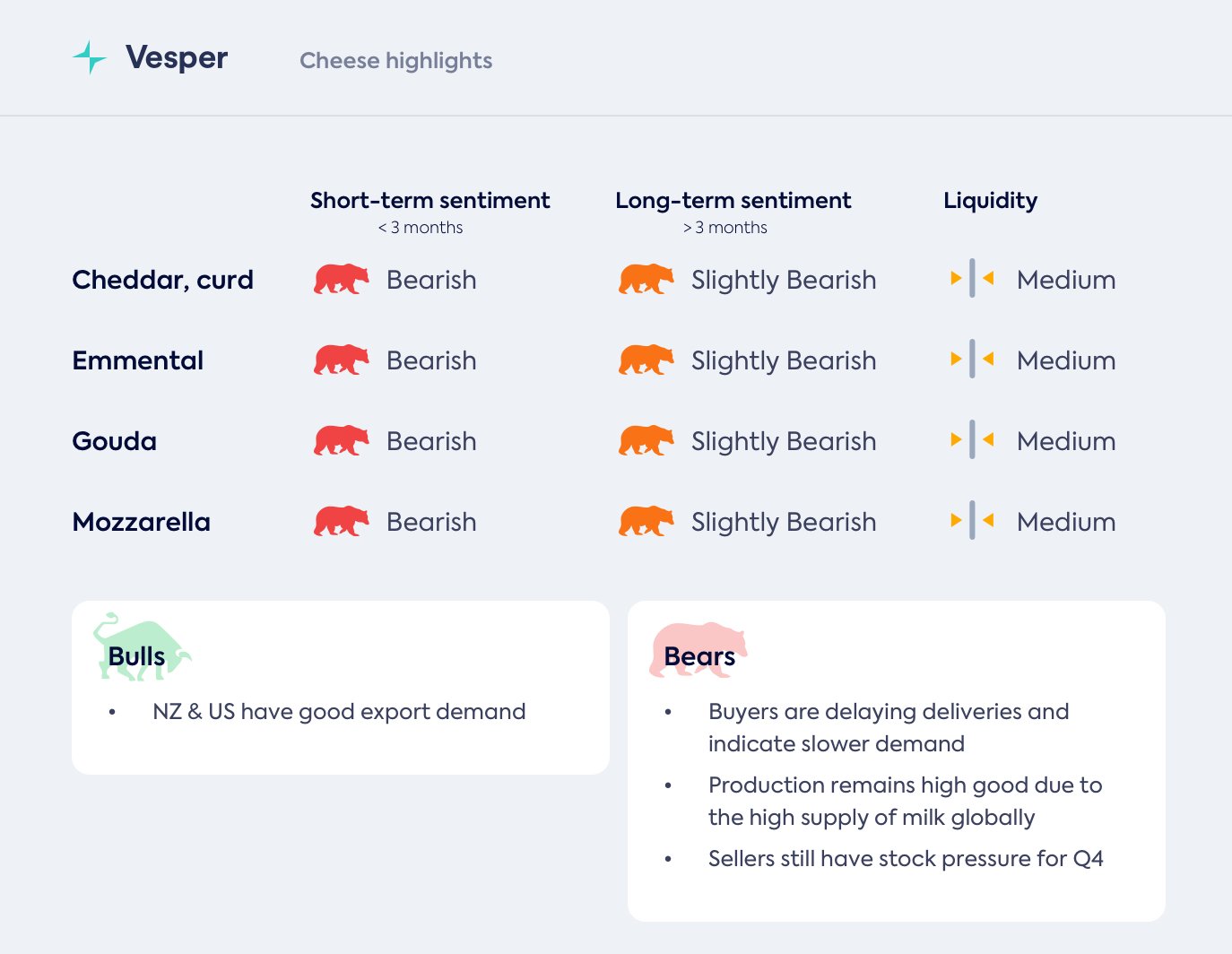Select the Emmental row label
Image resolution: width=1232 pixels, height=954 pixels.
138,360
